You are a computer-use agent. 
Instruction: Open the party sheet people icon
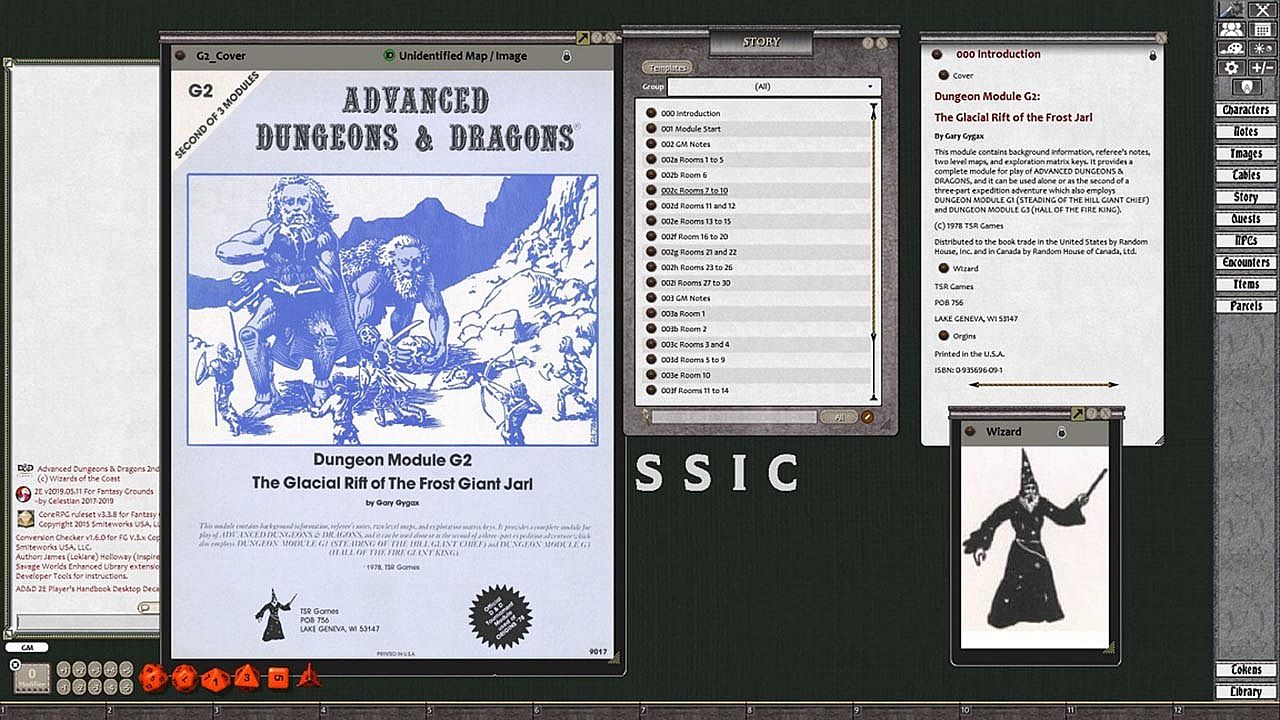click(1231, 30)
